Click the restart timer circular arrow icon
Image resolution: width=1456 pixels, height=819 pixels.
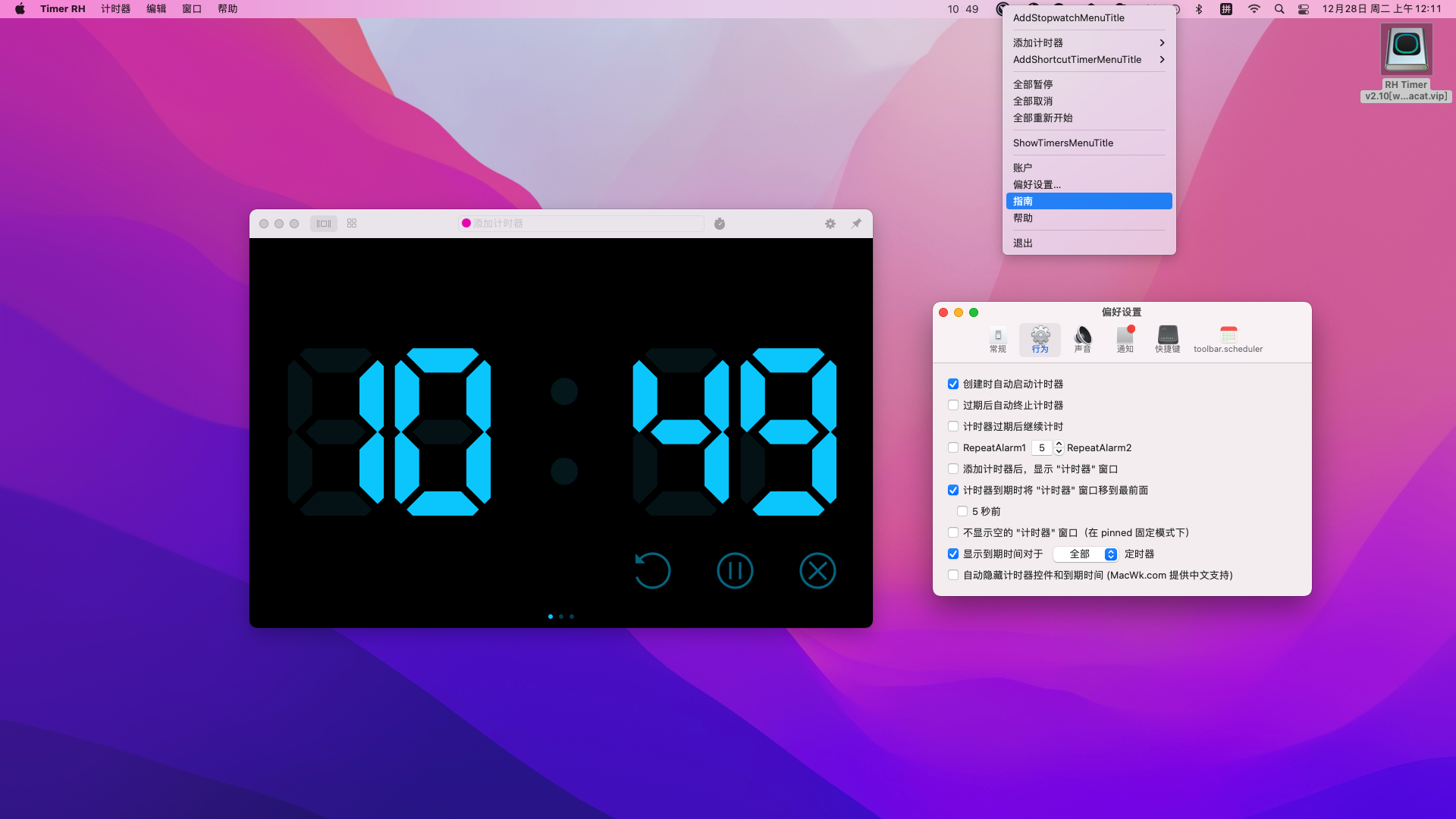point(652,571)
